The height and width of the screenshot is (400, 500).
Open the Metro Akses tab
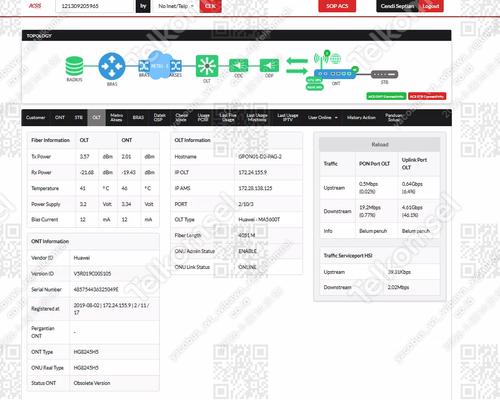tap(116, 118)
